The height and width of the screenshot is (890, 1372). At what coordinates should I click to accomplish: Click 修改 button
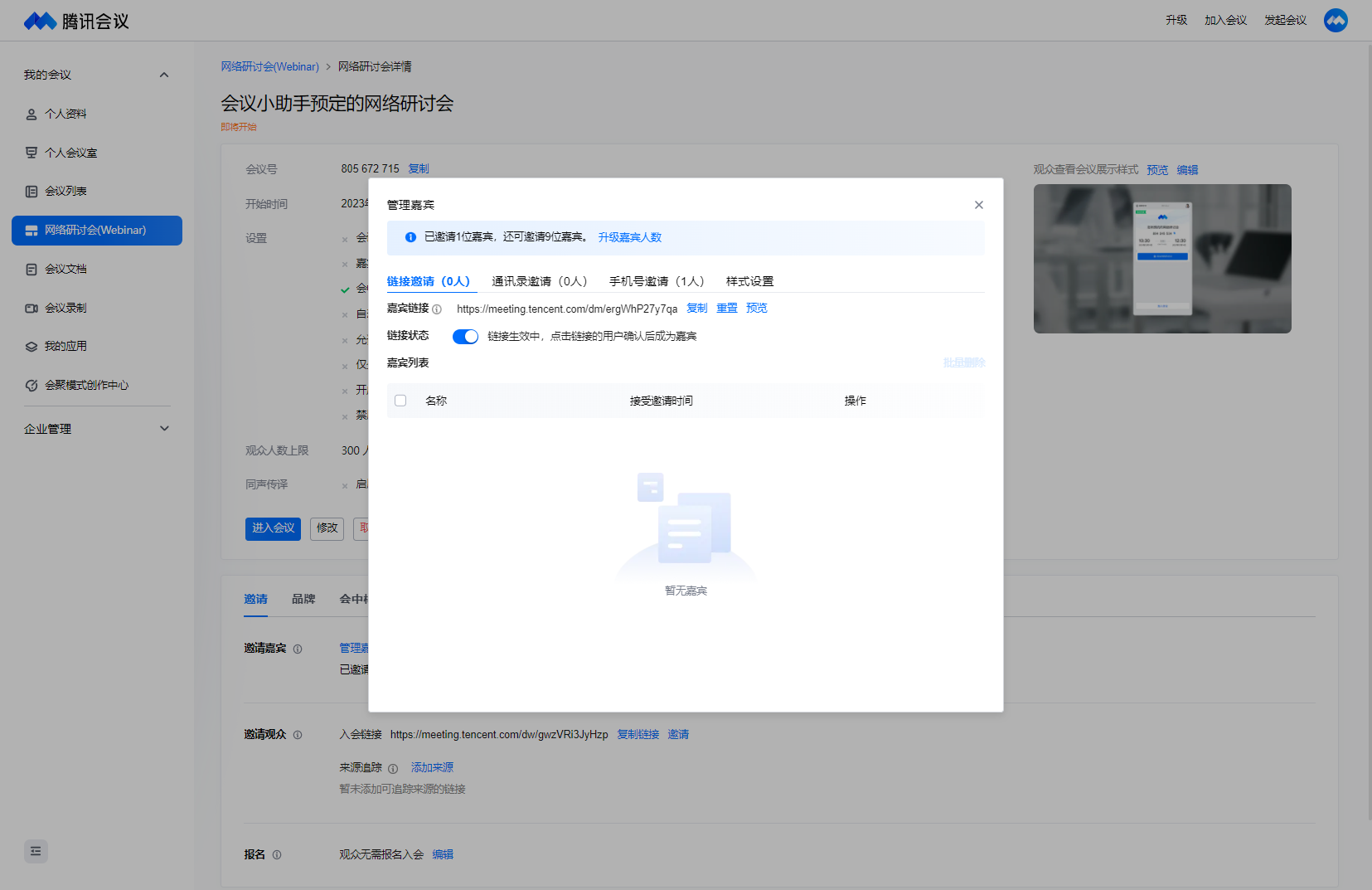point(327,528)
